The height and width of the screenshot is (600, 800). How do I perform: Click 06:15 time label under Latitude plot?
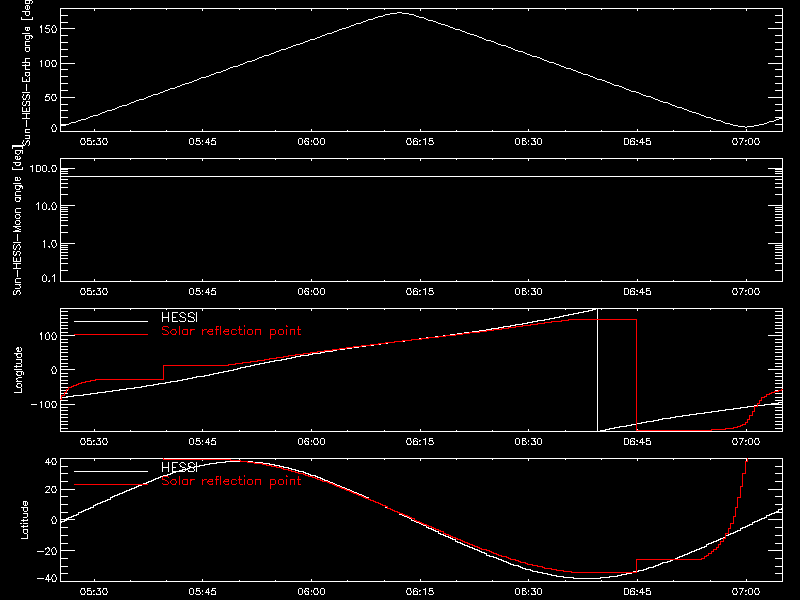(420, 592)
